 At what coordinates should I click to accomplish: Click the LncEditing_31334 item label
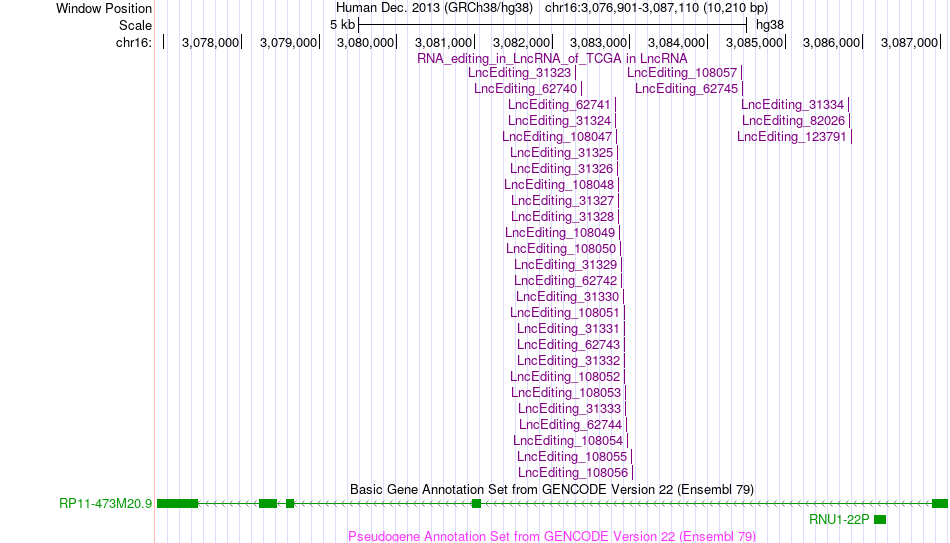tap(792, 105)
